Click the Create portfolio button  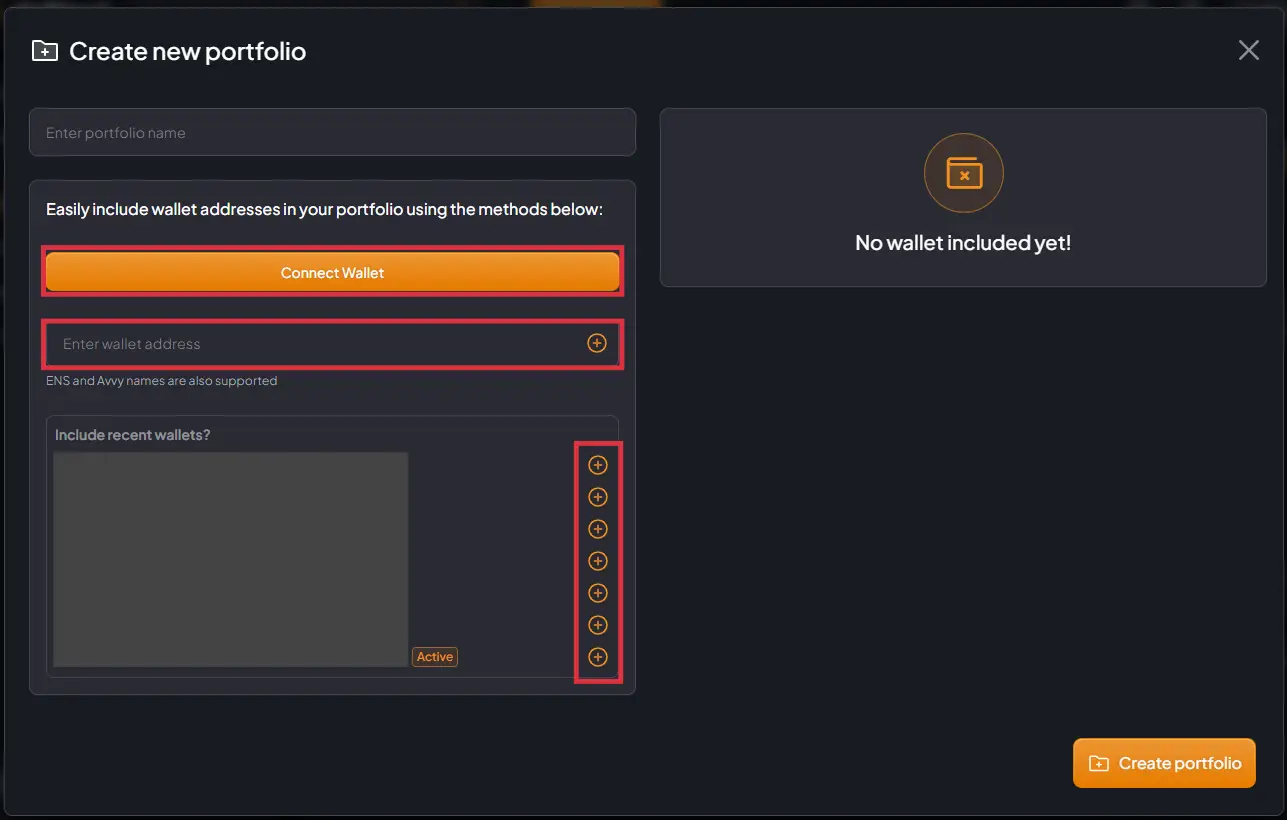click(1164, 763)
